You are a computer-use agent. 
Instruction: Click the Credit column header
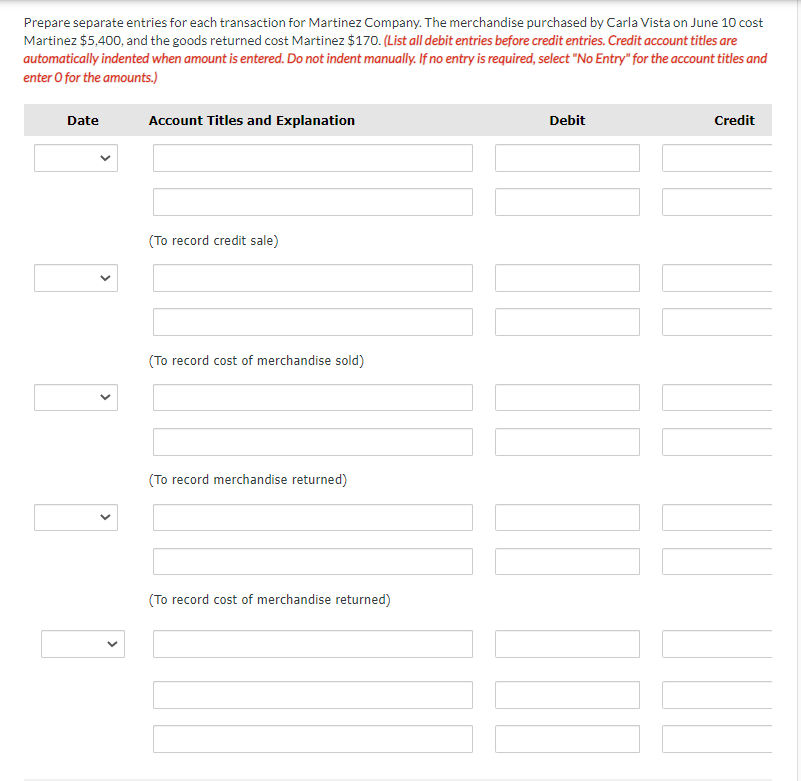(x=735, y=120)
